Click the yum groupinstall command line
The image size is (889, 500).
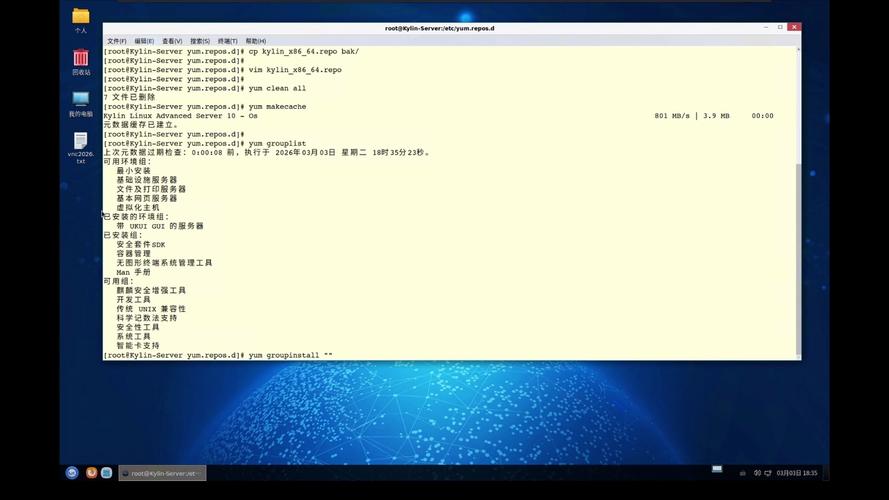pyautogui.click(x=218, y=355)
